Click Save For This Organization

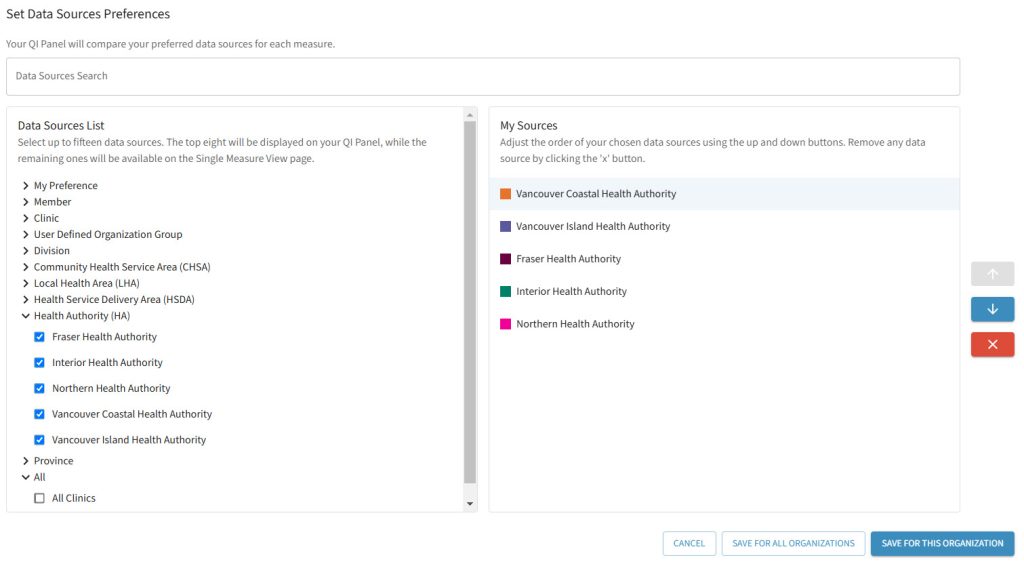[942, 543]
